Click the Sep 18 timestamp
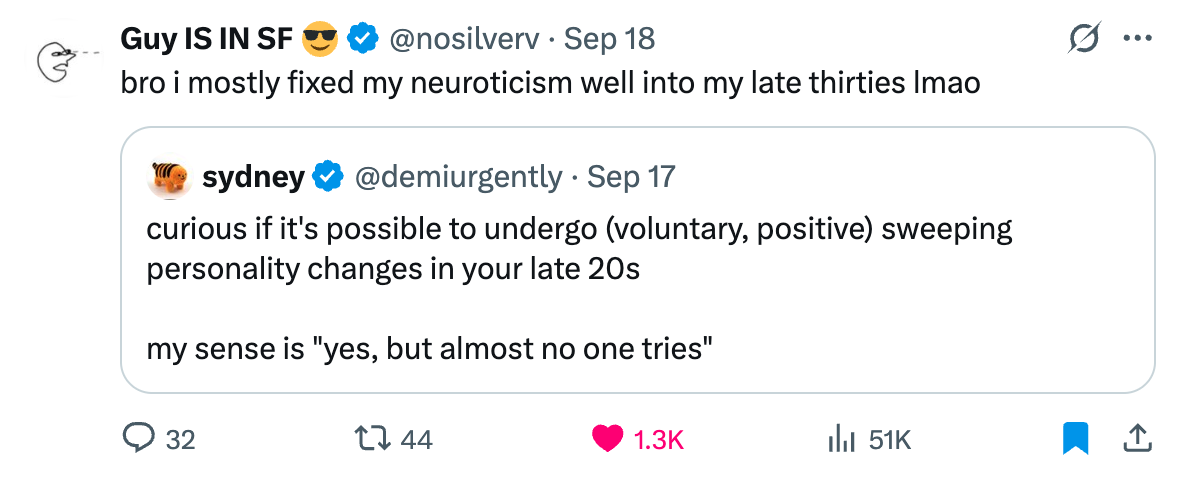Image resolution: width=1188 pixels, height=480 pixels. pyautogui.click(x=609, y=39)
